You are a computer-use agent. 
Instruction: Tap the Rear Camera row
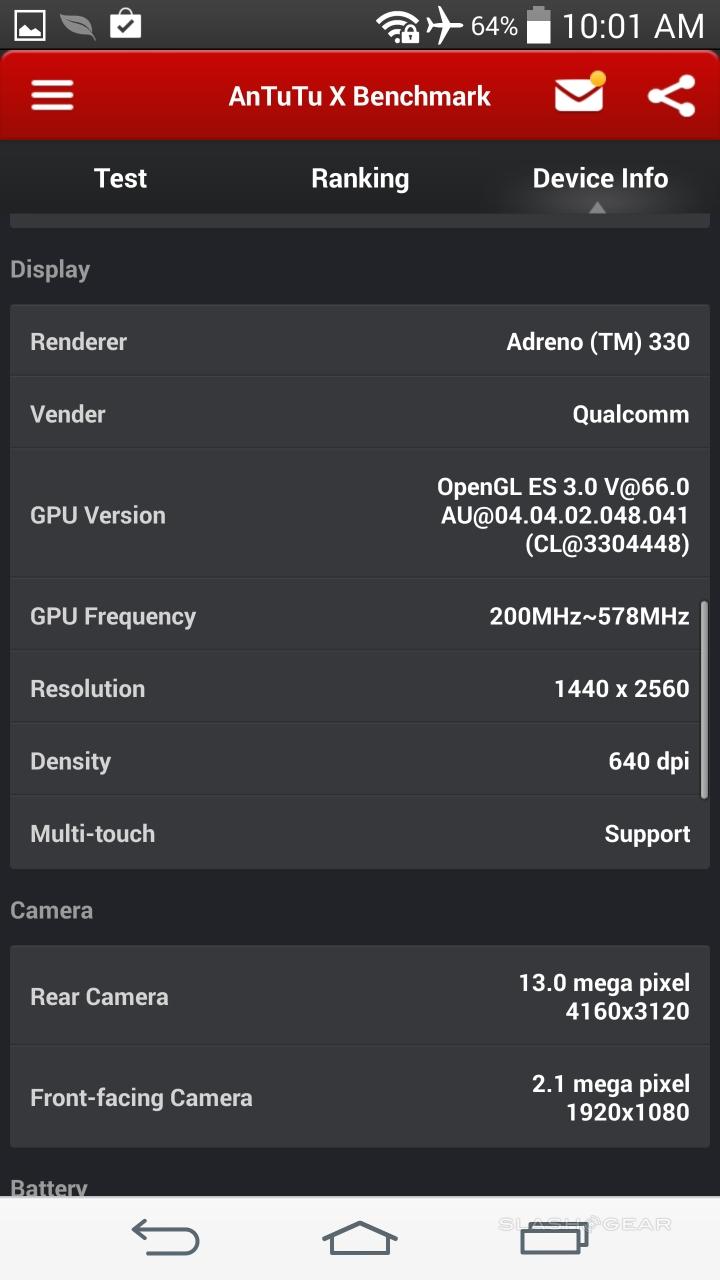click(360, 997)
